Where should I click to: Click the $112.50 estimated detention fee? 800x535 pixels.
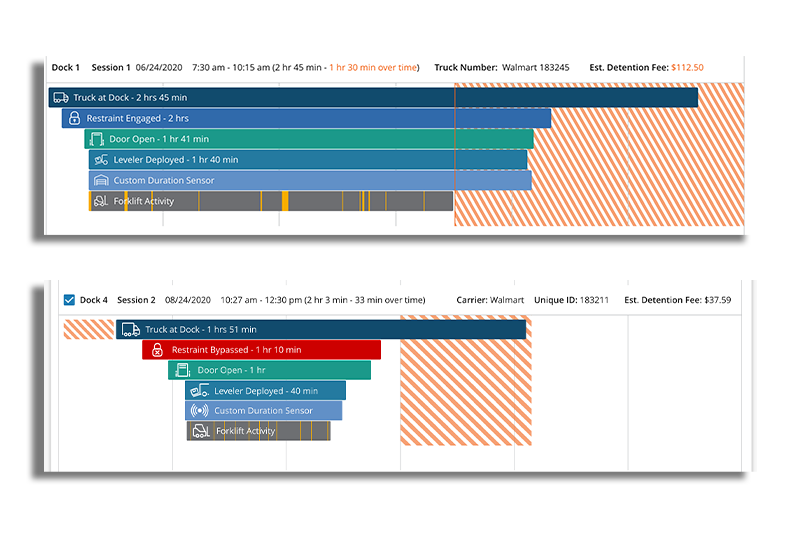tap(686, 68)
